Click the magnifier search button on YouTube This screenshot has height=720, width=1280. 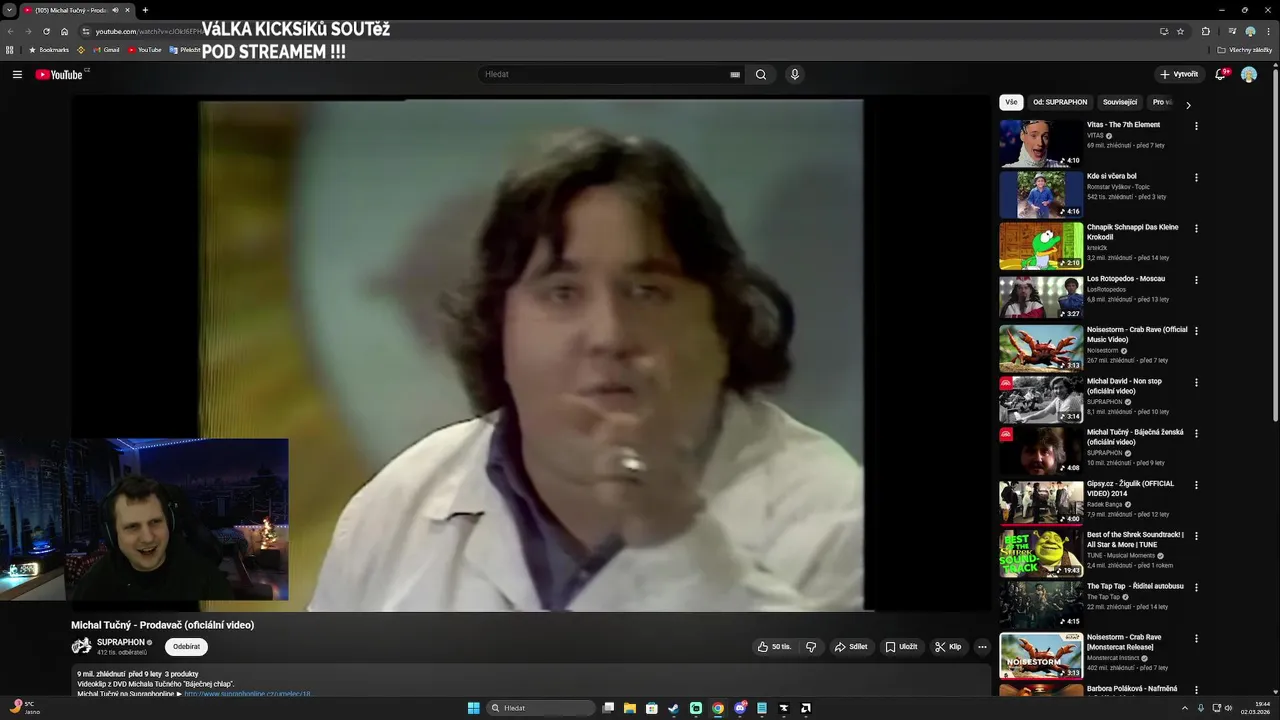coord(761,74)
